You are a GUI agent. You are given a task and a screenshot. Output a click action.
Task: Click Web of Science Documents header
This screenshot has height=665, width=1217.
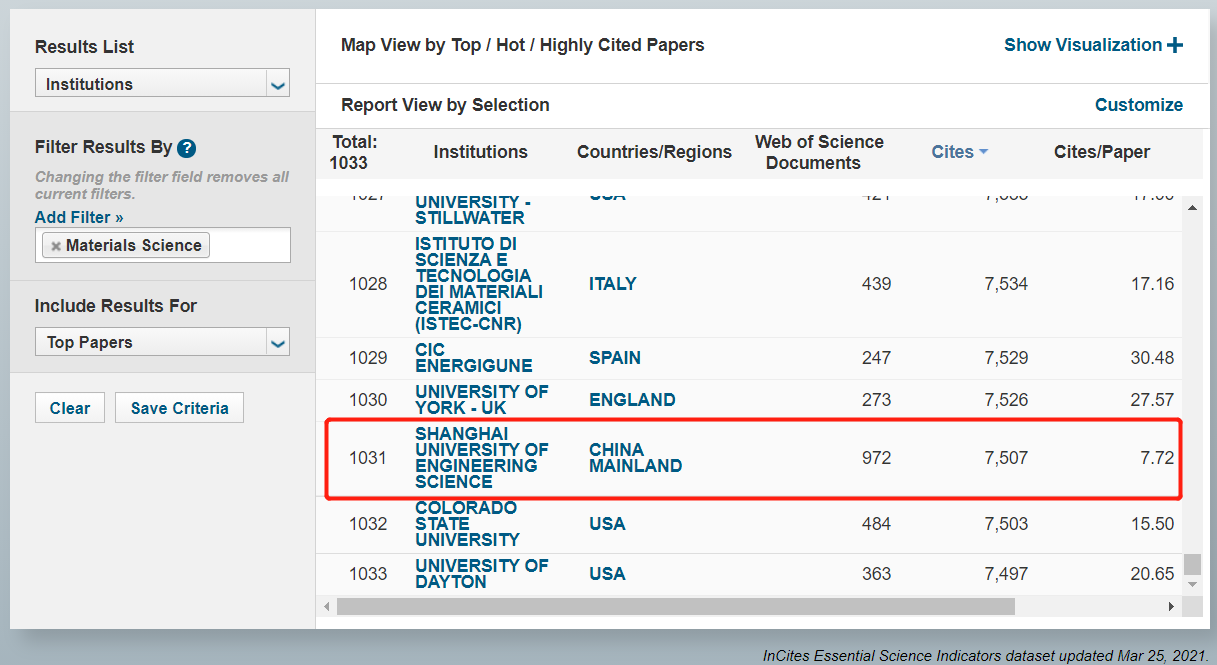[819, 152]
